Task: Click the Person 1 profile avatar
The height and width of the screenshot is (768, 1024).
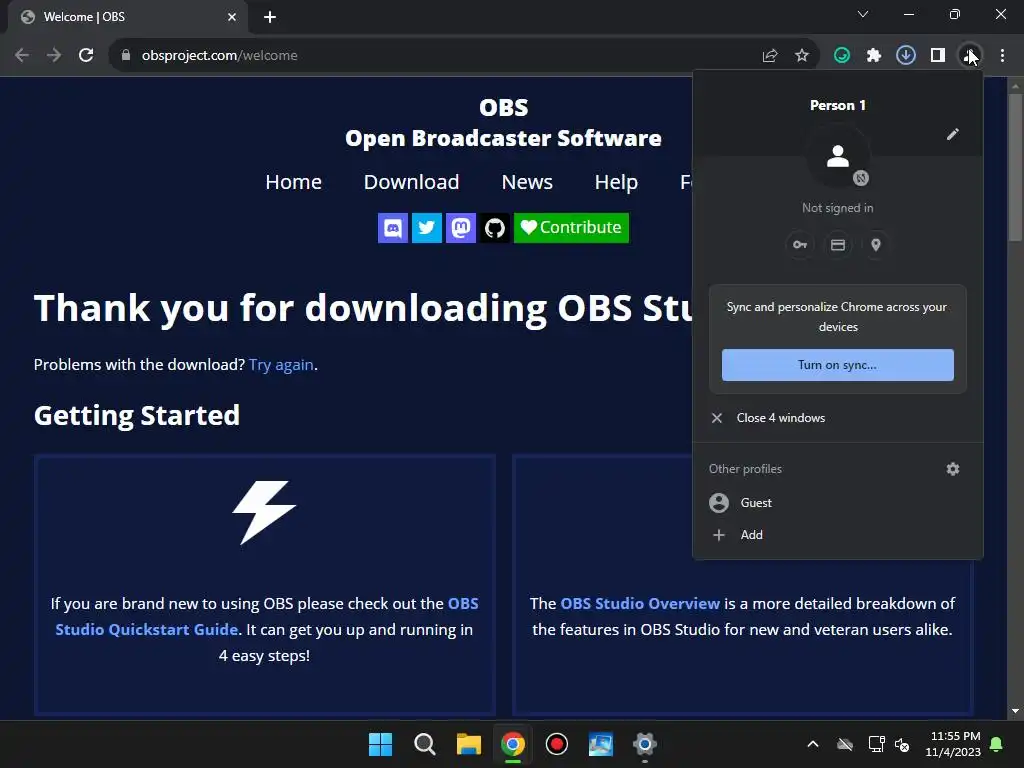Action: (x=838, y=156)
